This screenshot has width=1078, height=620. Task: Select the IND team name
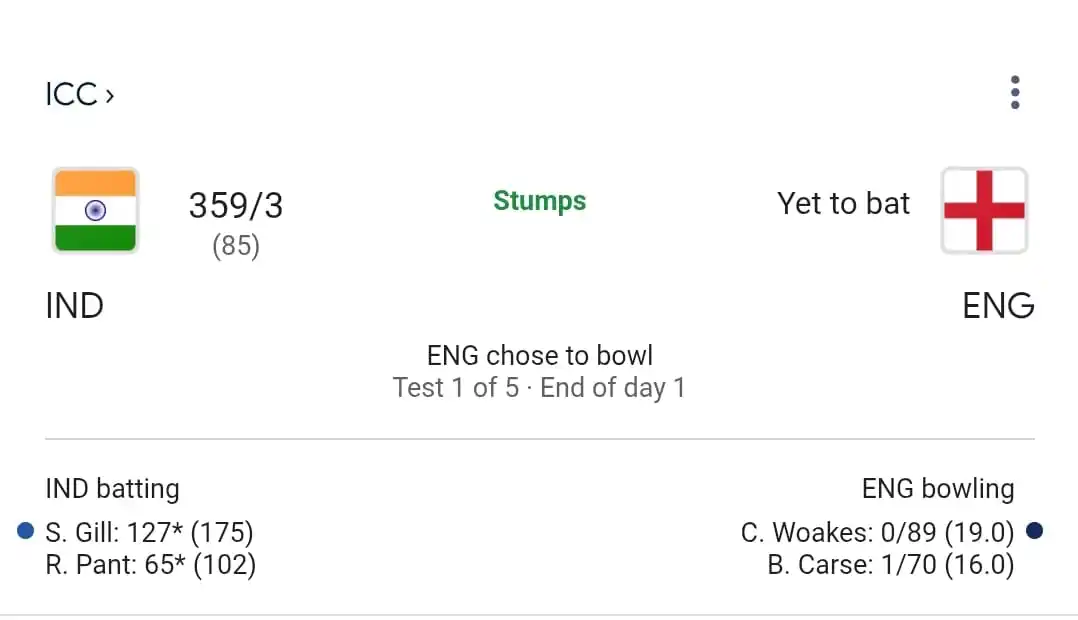click(74, 305)
